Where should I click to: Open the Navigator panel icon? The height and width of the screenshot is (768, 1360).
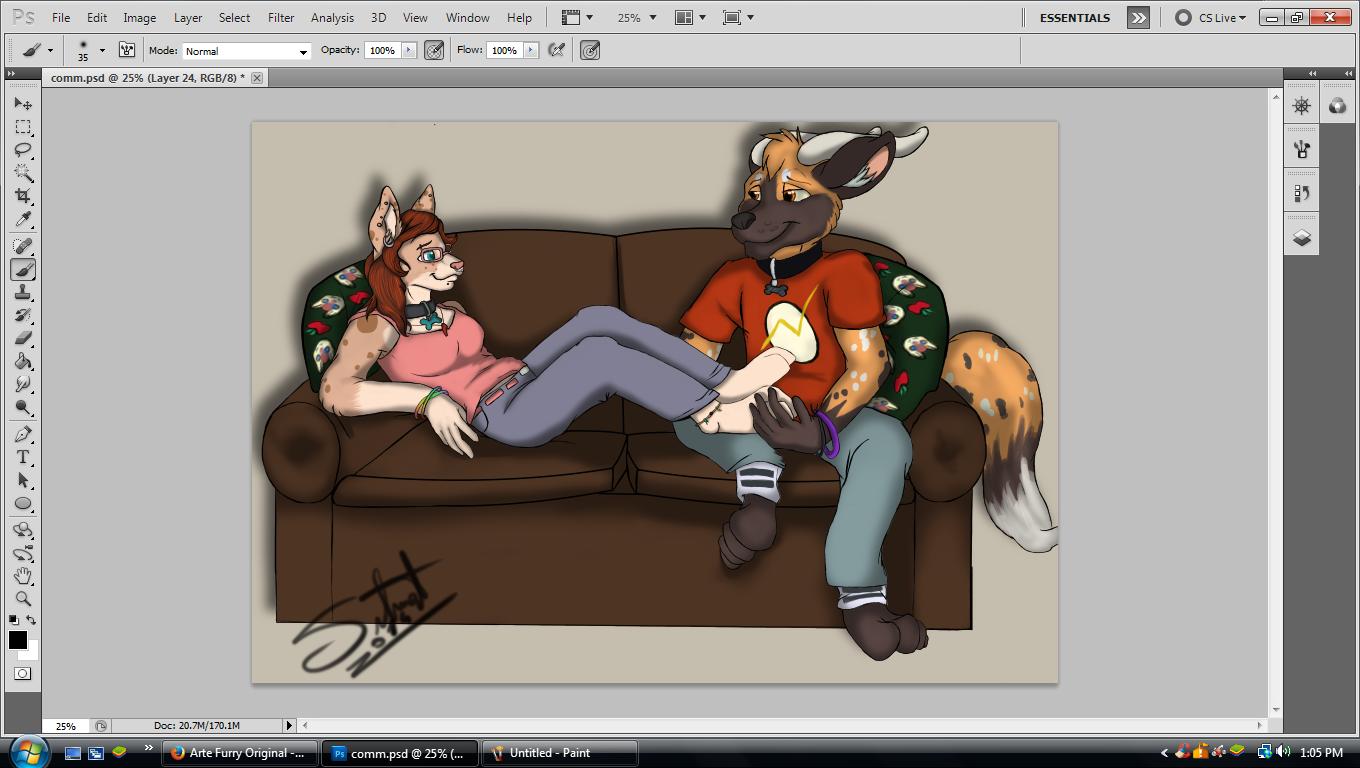click(1301, 105)
